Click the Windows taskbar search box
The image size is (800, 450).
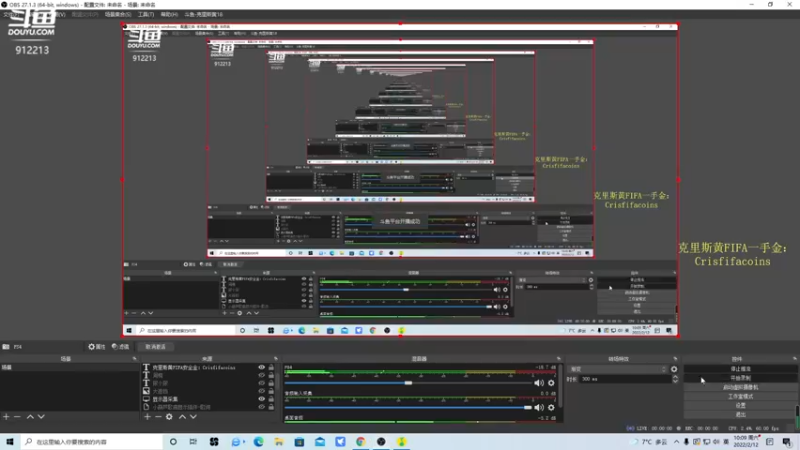click(x=92, y=442)
